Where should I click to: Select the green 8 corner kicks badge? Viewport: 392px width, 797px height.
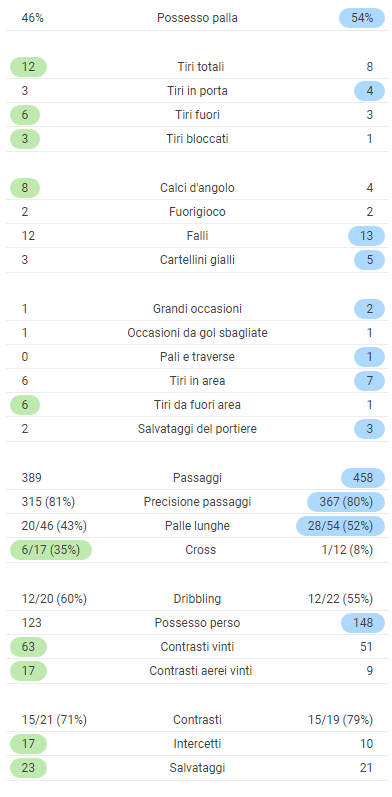point(25,188)
